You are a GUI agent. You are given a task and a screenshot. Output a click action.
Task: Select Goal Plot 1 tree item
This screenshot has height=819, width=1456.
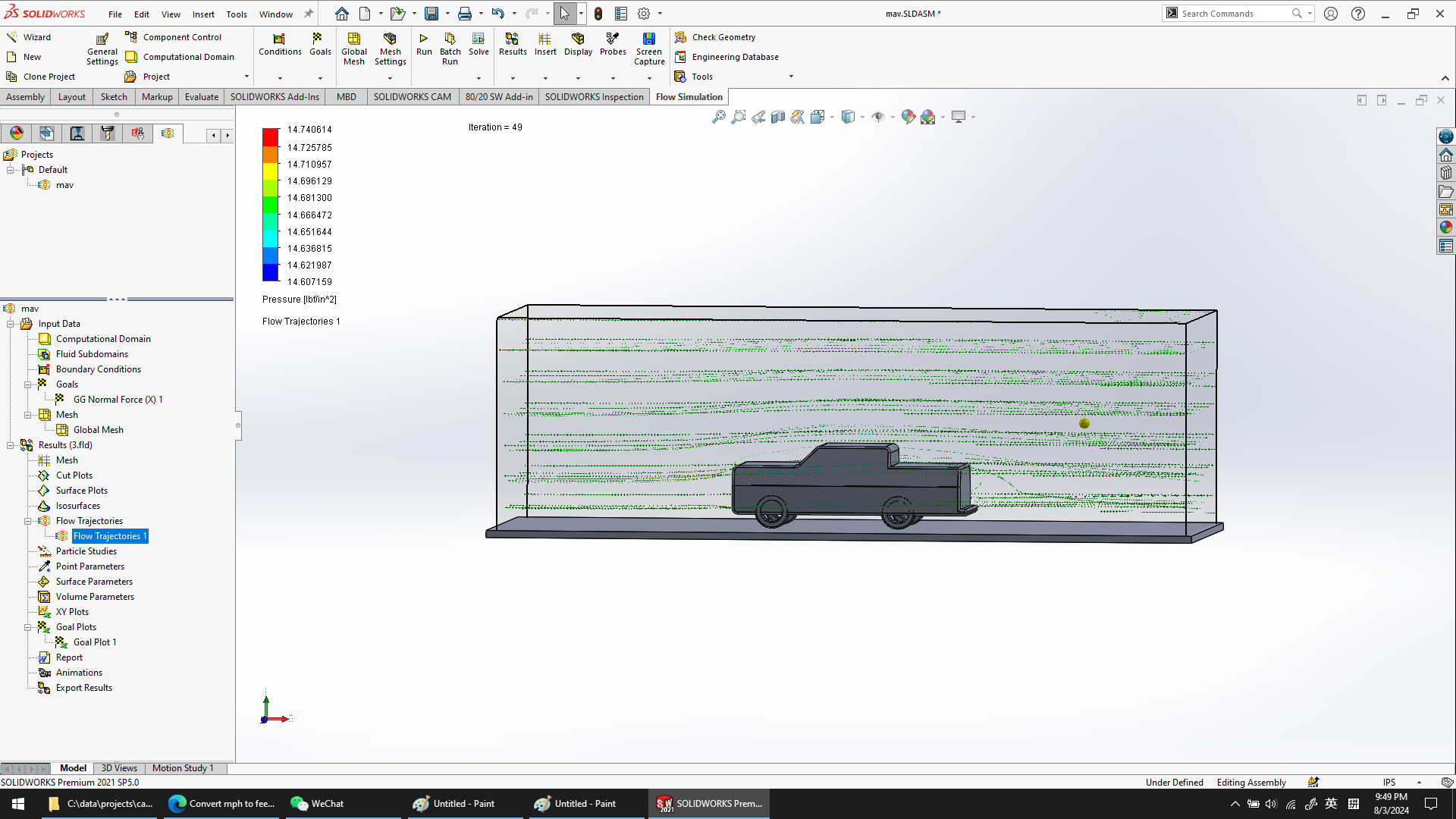point(94,642)
